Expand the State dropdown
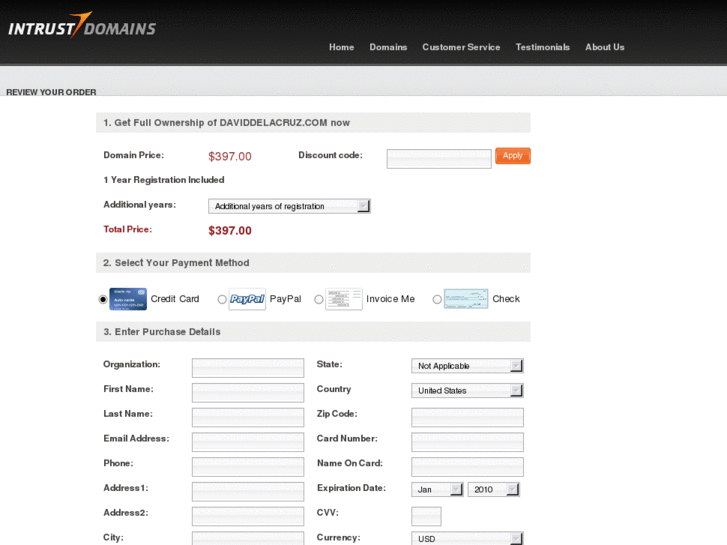The height and width of the screenshot is (545, 727). pos(467,366)
